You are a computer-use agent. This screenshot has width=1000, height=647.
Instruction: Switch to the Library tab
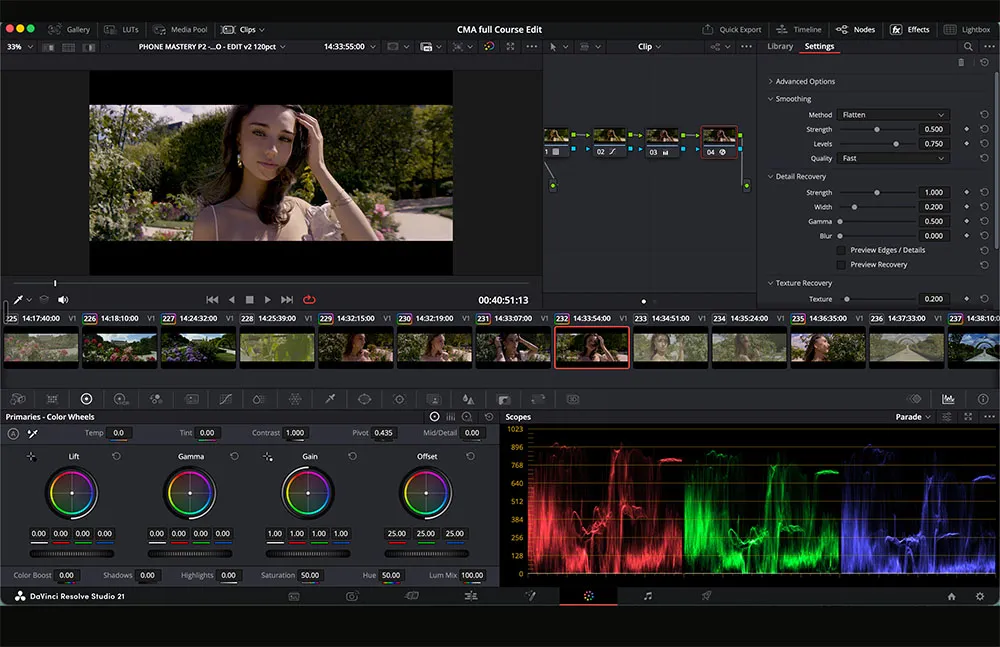tap(780, 47)
